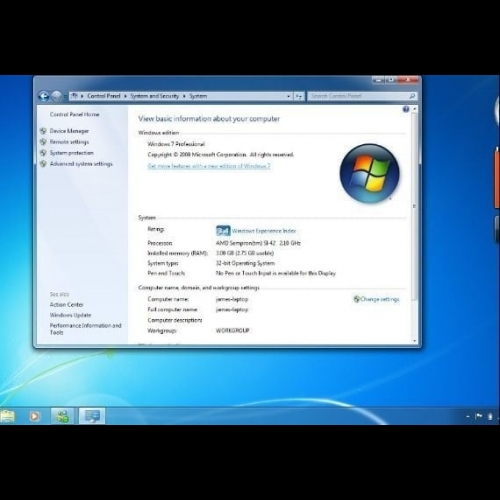Expand arrow before Control Panel breadcrumb
Image resolution: width=500 pixels, height=500 pixels.
82,96
